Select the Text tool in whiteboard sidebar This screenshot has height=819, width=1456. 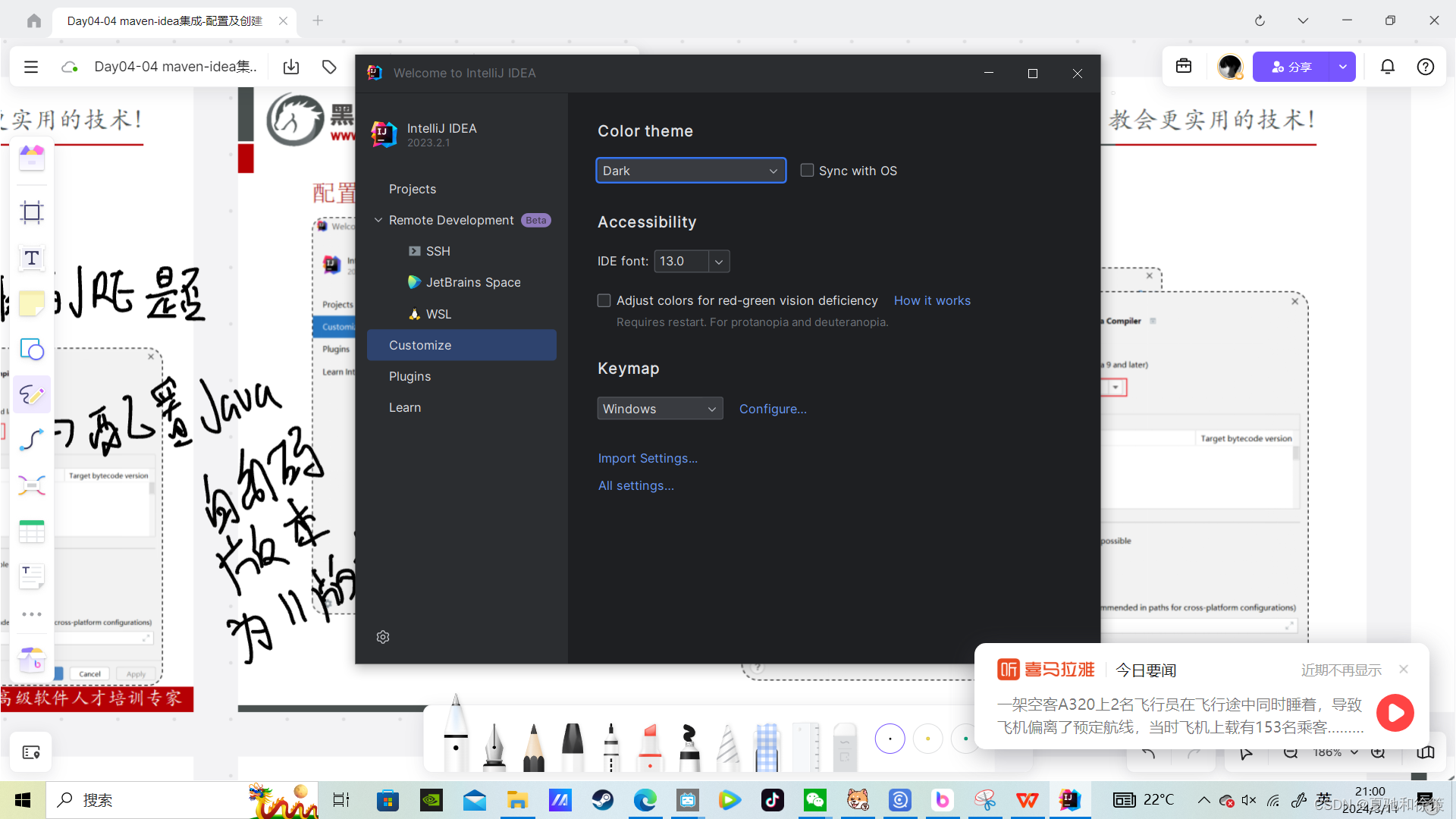click(x=32, y=258)
